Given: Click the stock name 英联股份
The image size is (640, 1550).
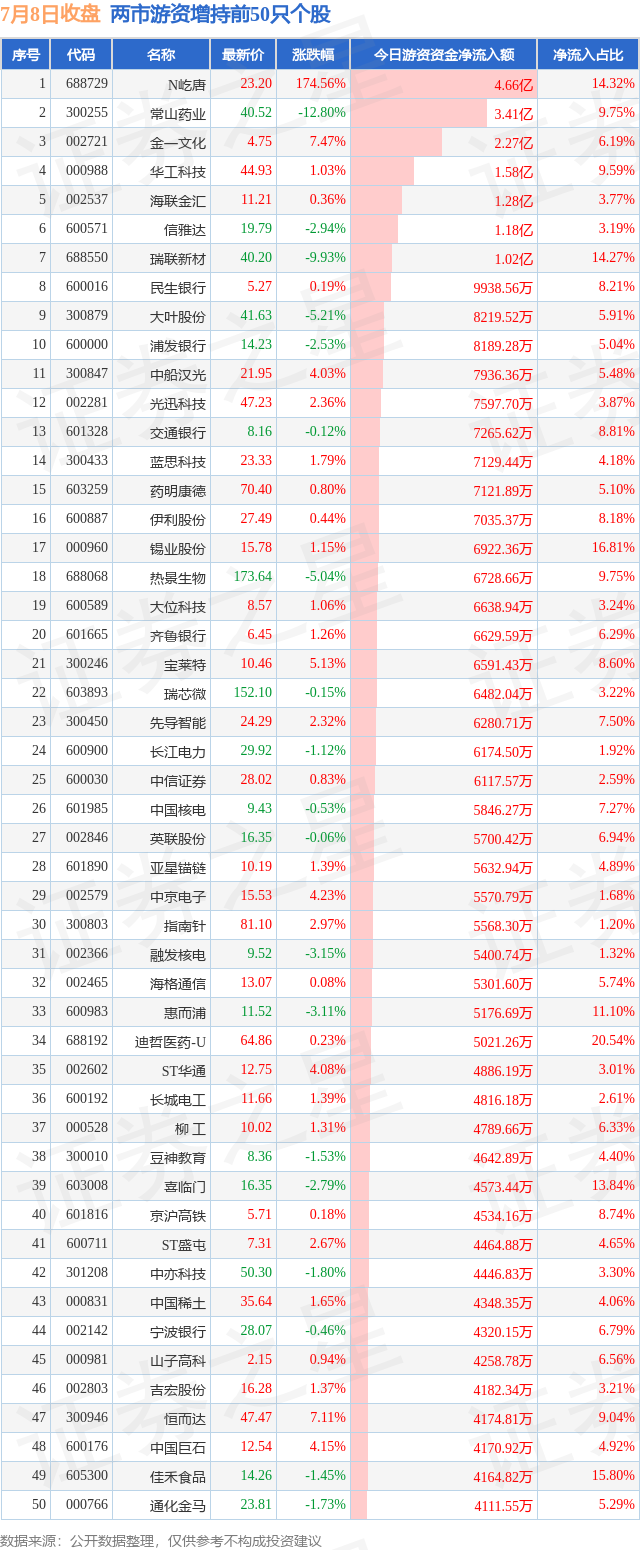Looking at the screenshot, I should [x=178, y=838].
